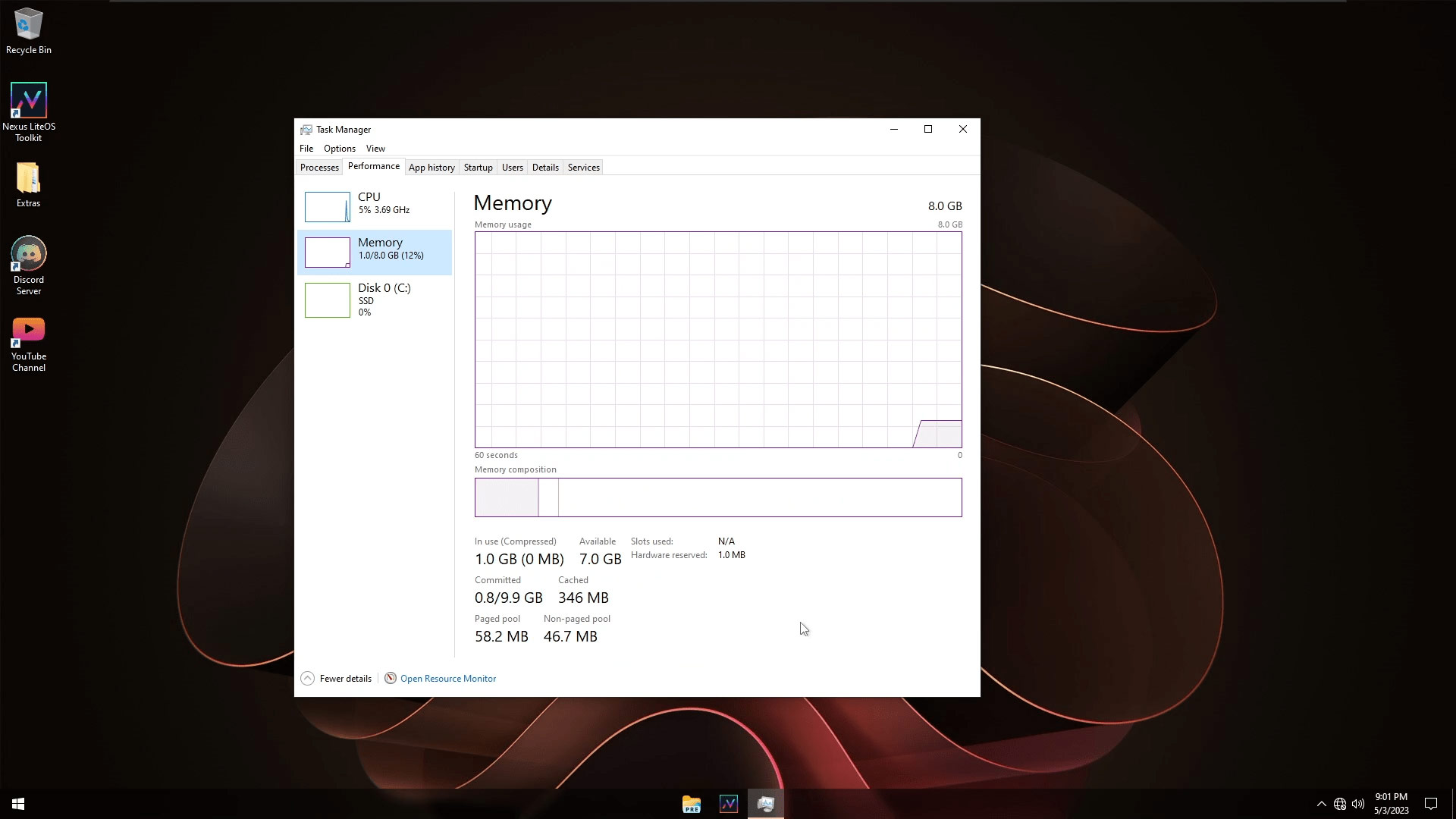1456x819 pixels.
Task: Open the View menu in Task Manager
Action: click(375, 149)
